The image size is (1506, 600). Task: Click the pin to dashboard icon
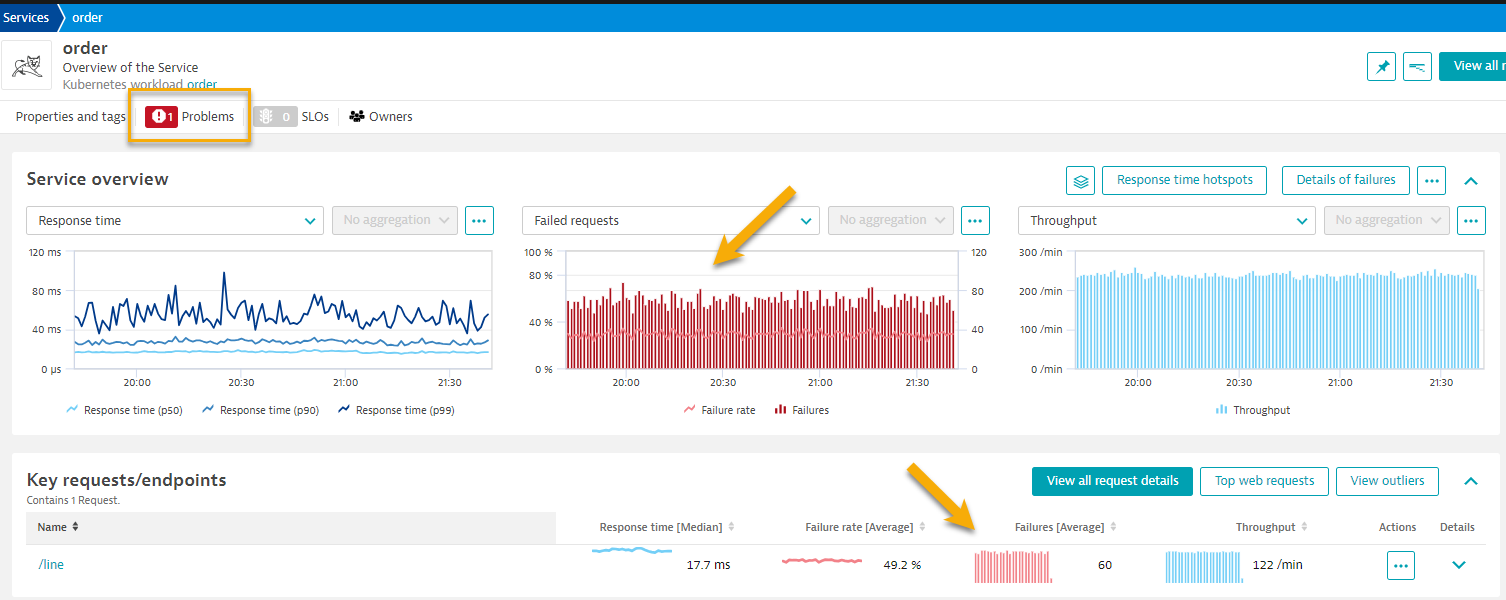[1382, 67]
